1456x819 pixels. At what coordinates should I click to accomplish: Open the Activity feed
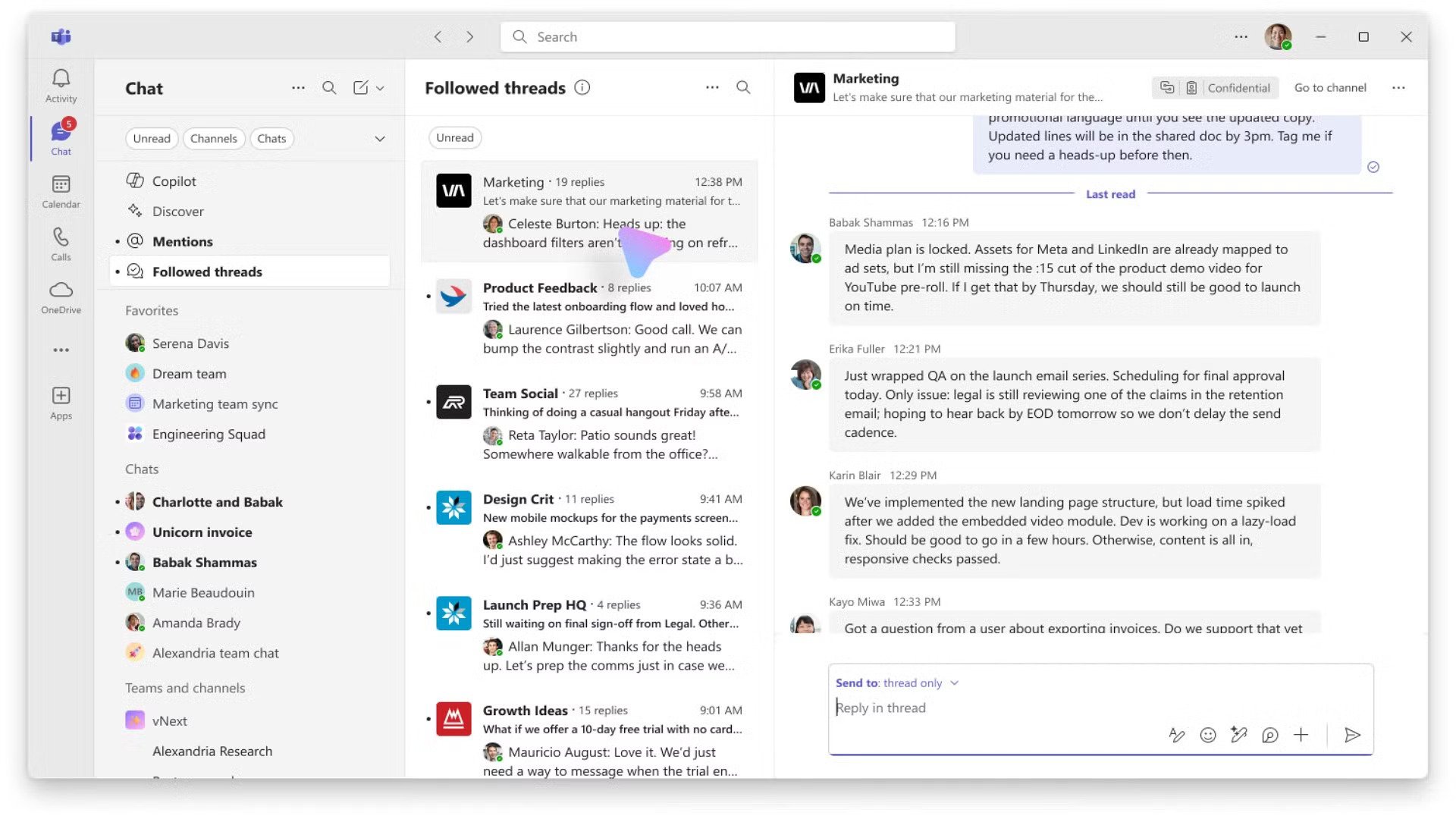pos(61,85)
